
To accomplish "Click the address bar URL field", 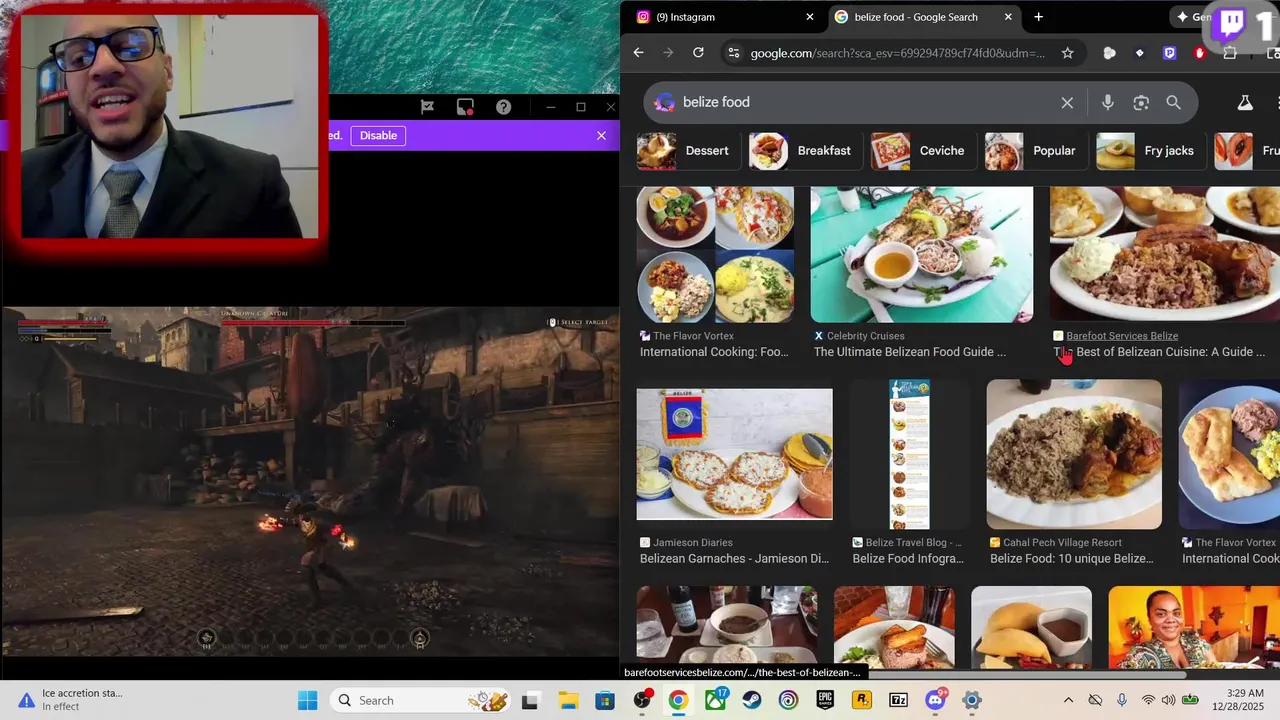I will [x=897, y=53].
